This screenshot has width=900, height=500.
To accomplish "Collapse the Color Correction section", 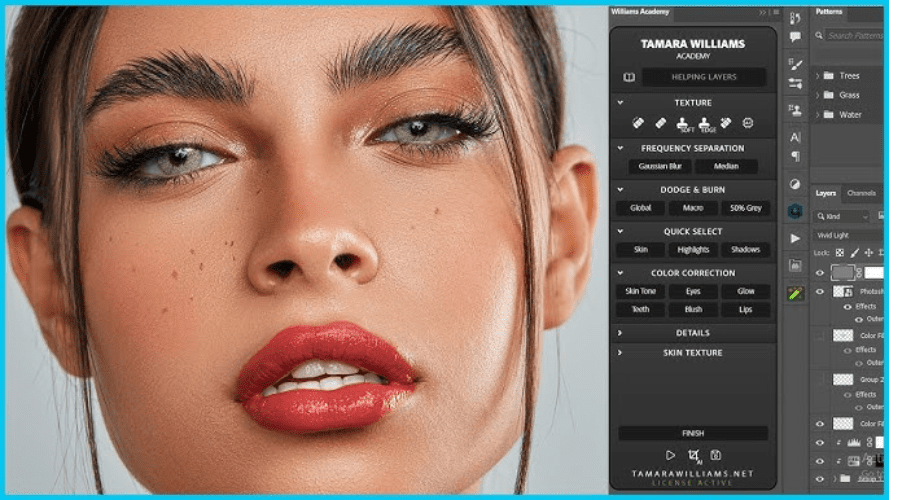I will (620, 273).
